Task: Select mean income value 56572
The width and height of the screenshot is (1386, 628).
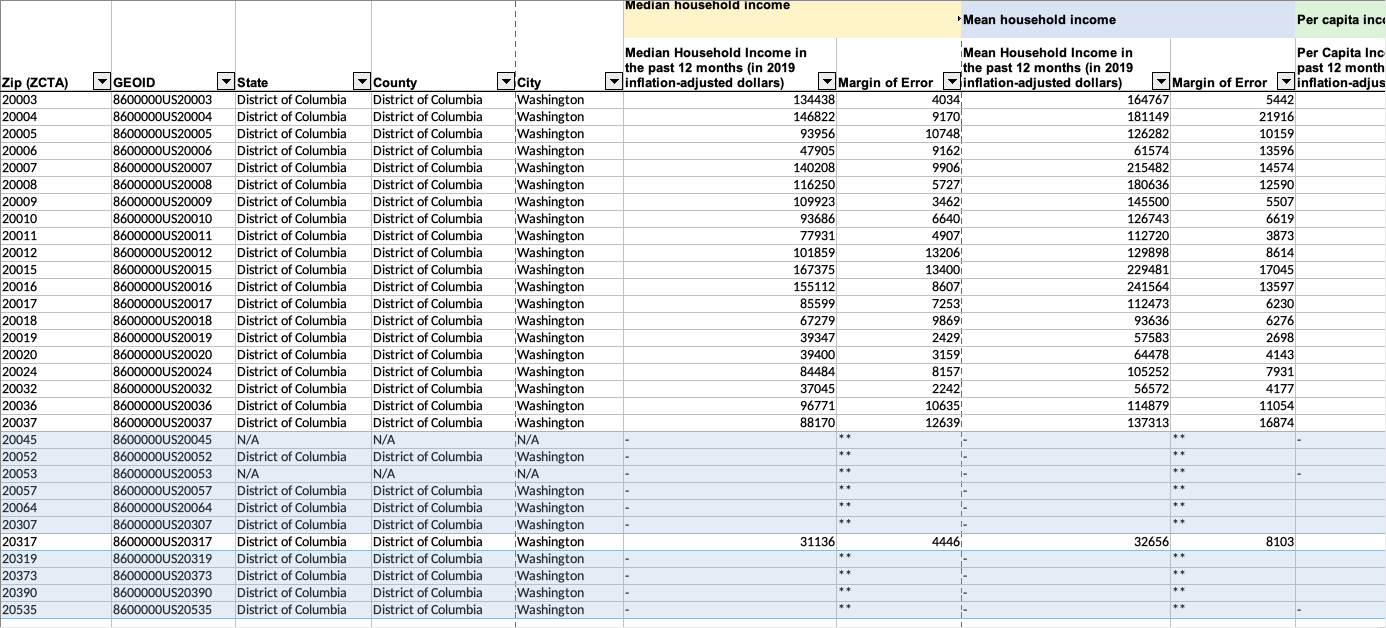Action: [x=1065, y=389]
